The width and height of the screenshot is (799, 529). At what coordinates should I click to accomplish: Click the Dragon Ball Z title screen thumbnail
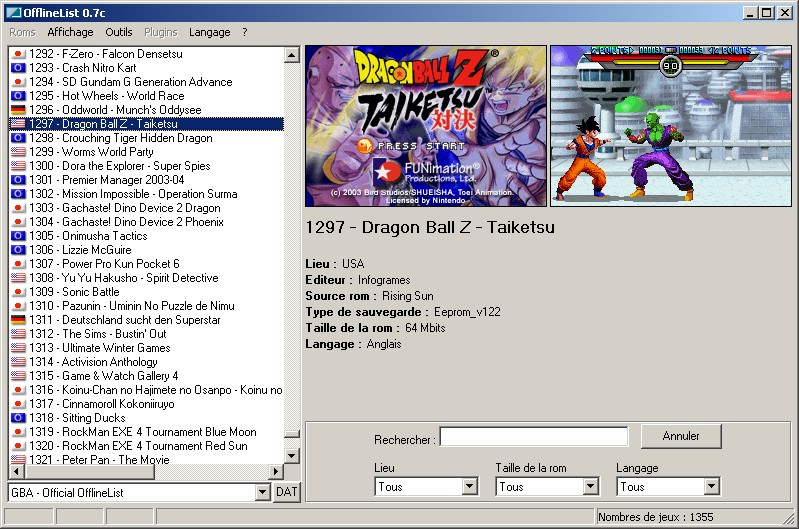(x=425, y=126)
